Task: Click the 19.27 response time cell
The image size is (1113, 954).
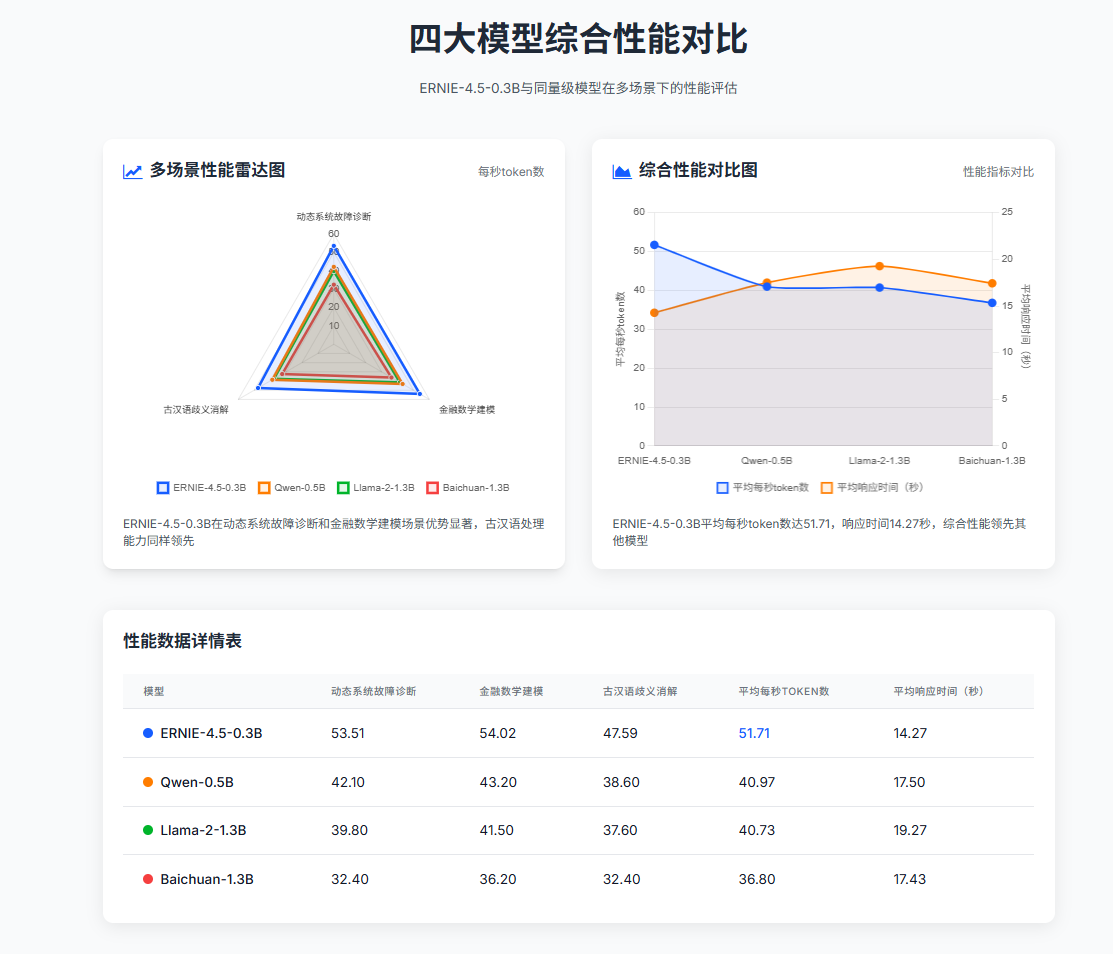Action: [x=910, y=830]
